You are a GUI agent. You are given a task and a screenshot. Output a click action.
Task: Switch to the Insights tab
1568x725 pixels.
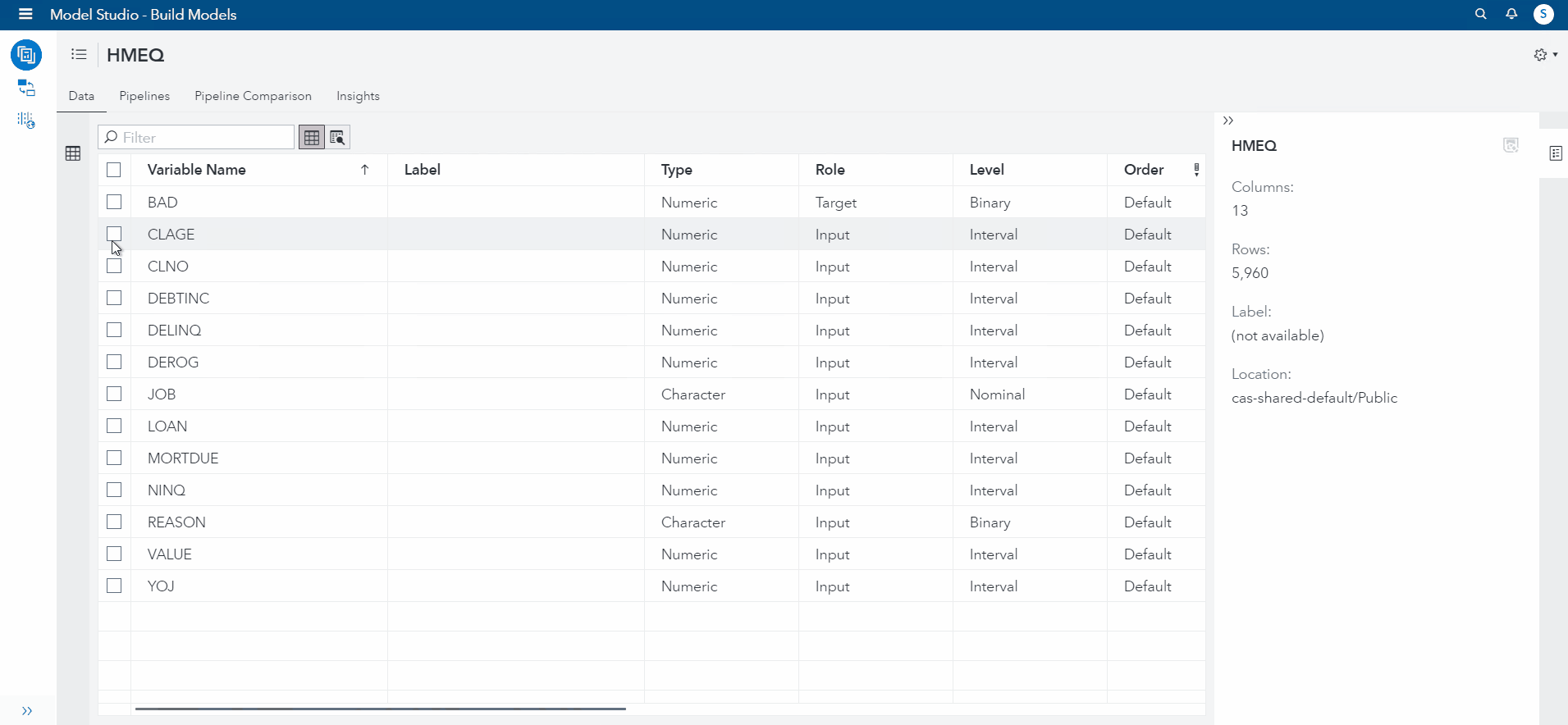[x=358, y=96]
